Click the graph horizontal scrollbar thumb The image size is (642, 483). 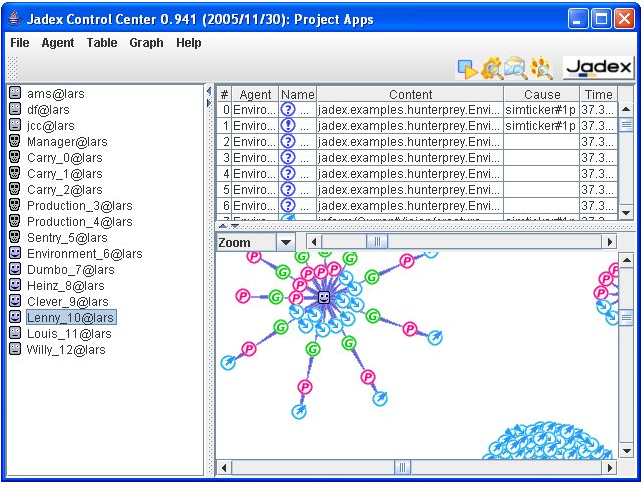coord(402,467)
